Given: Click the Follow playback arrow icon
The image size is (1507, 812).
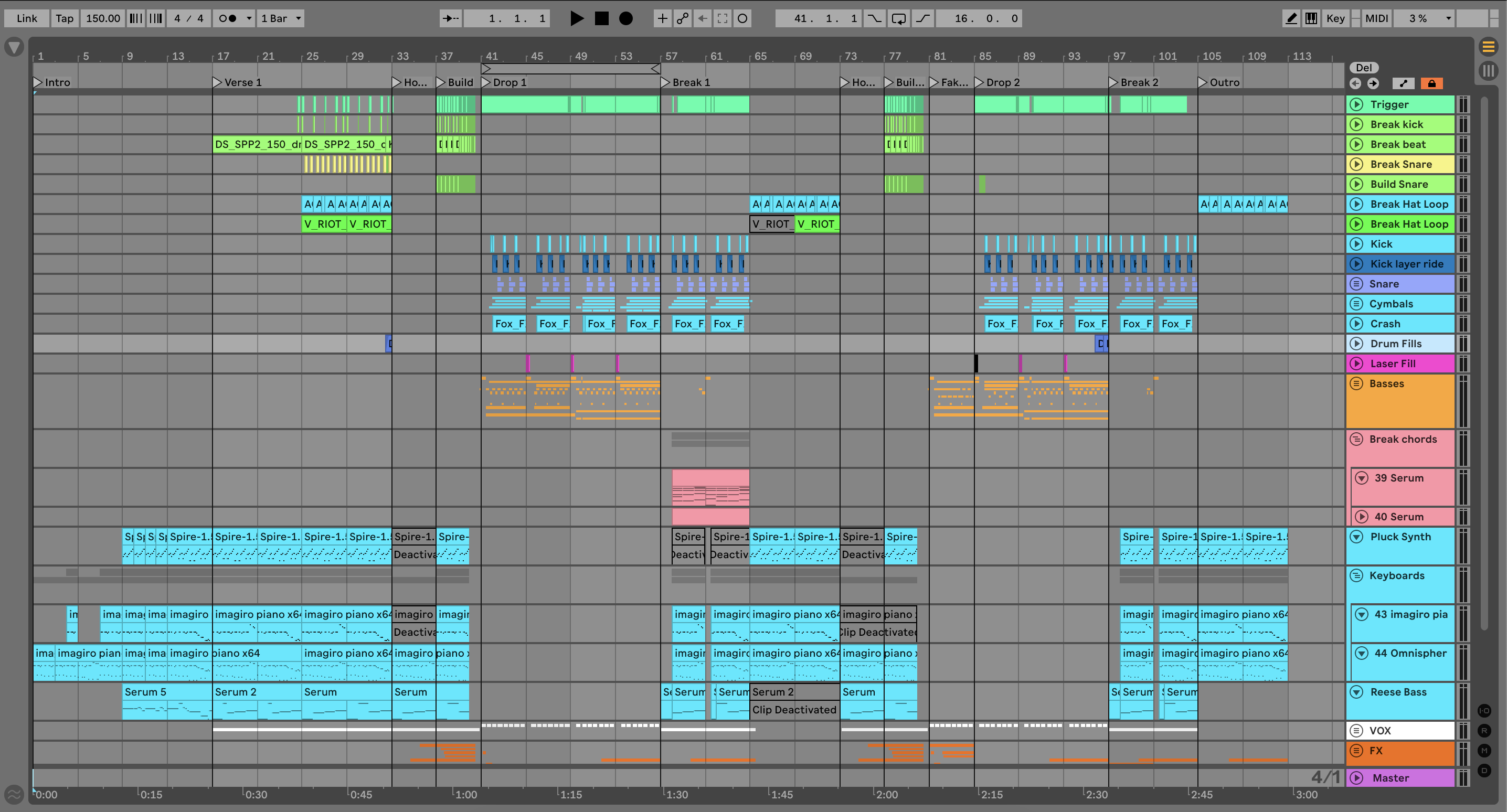Looking at the screenshot, I should (450, 18).
